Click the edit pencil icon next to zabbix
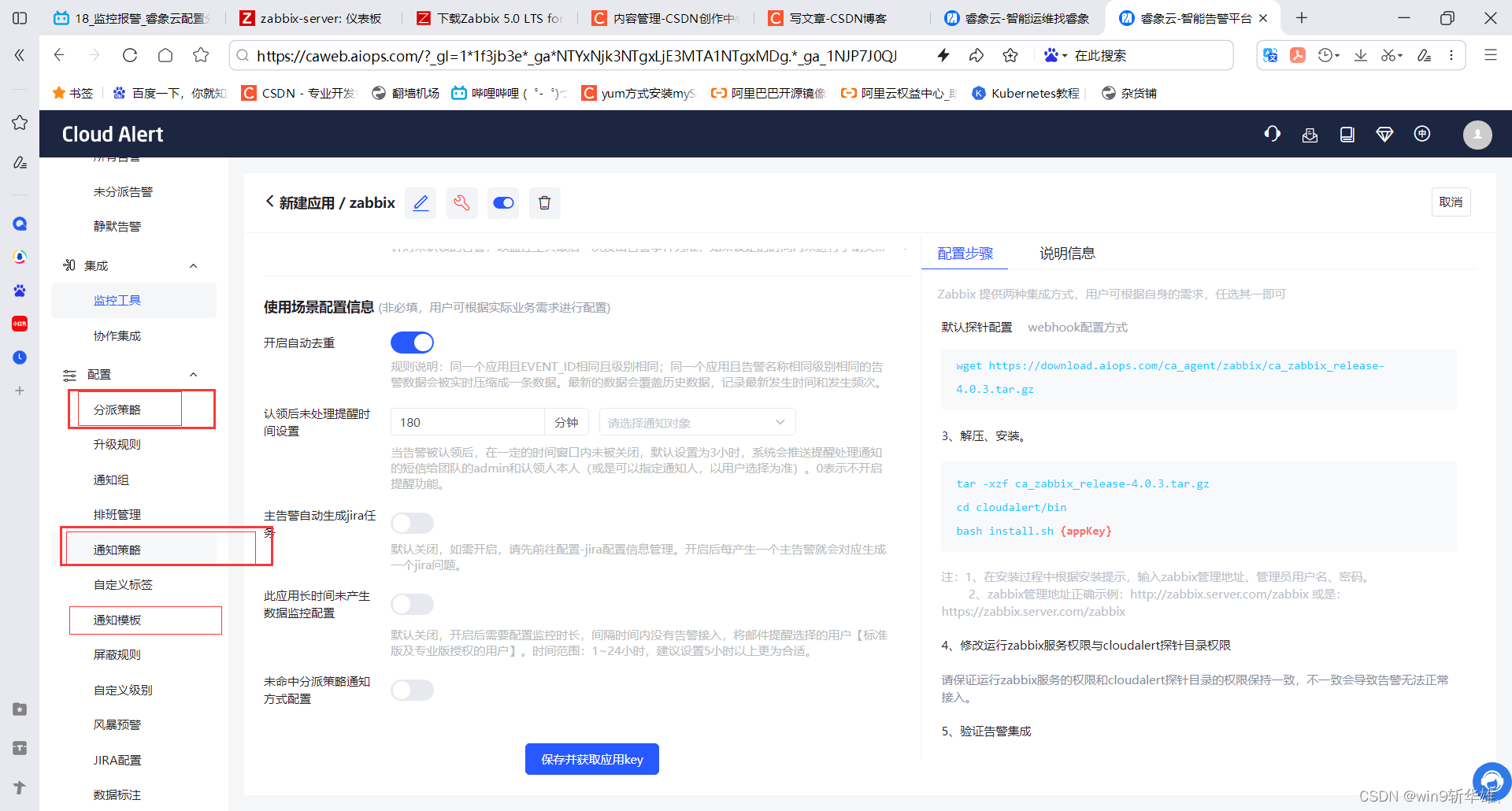This screenshot has width=1512, height=811. coord(421,203)
